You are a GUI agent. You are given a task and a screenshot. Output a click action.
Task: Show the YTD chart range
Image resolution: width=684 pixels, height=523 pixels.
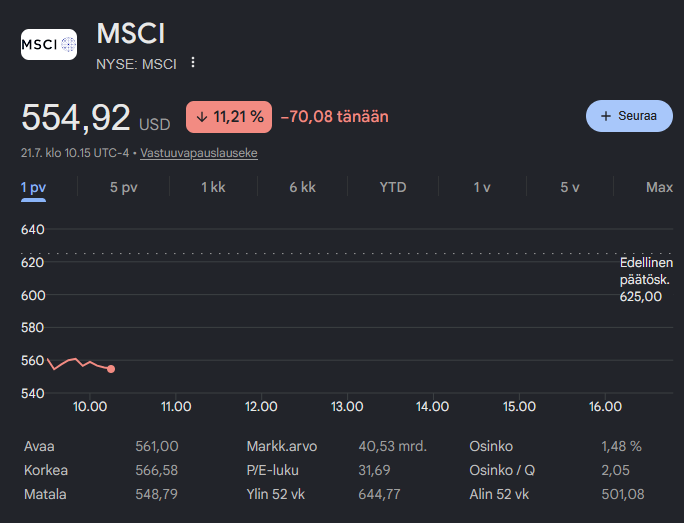pos(393,188)
